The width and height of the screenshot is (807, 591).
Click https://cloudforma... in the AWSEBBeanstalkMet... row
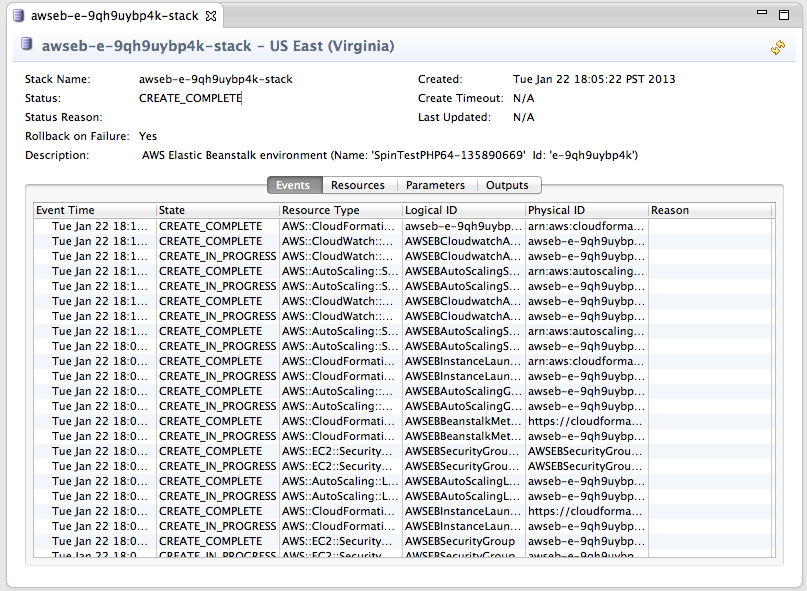(585, 421)
